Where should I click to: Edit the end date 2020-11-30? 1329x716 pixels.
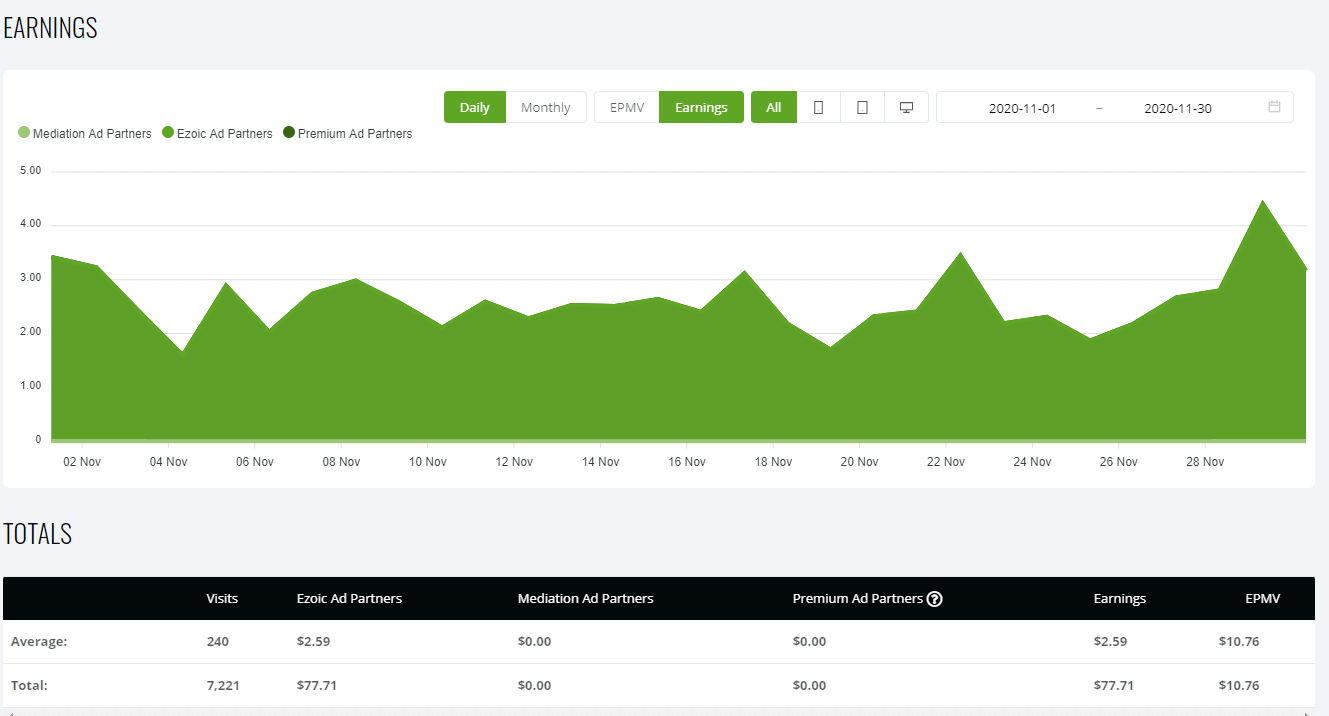[x=1178, y=108]
